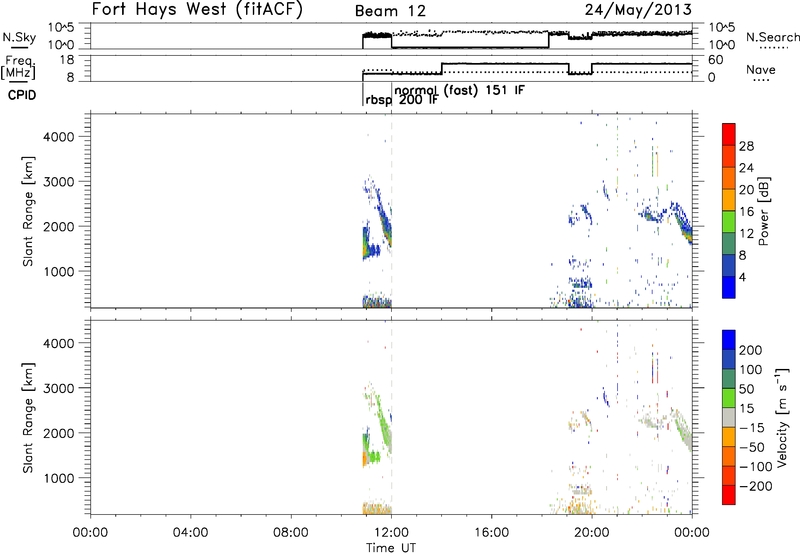Click the "28" tick on Power color bar
Screen dimensions: 800x554
746,146
